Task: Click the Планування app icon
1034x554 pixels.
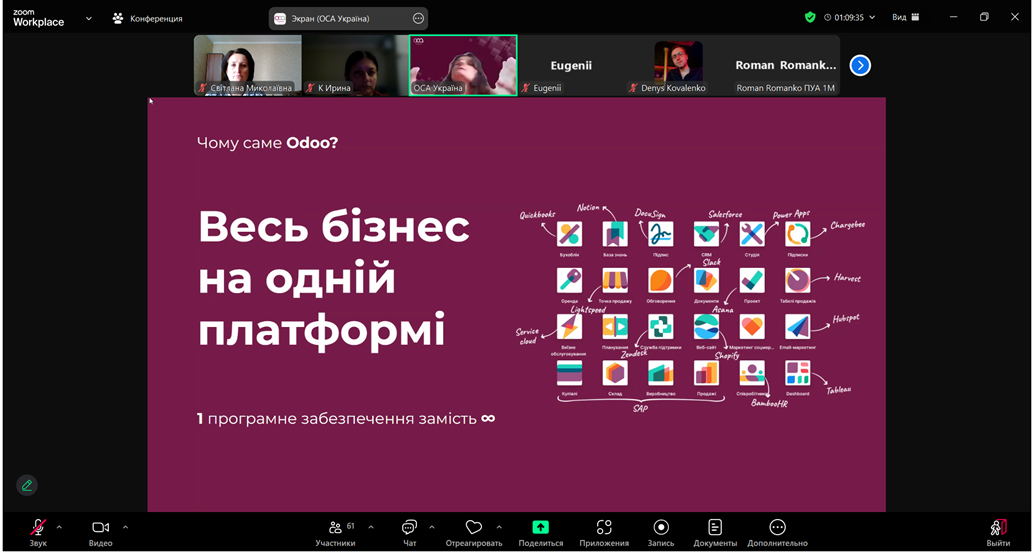Action: [615, 326]
